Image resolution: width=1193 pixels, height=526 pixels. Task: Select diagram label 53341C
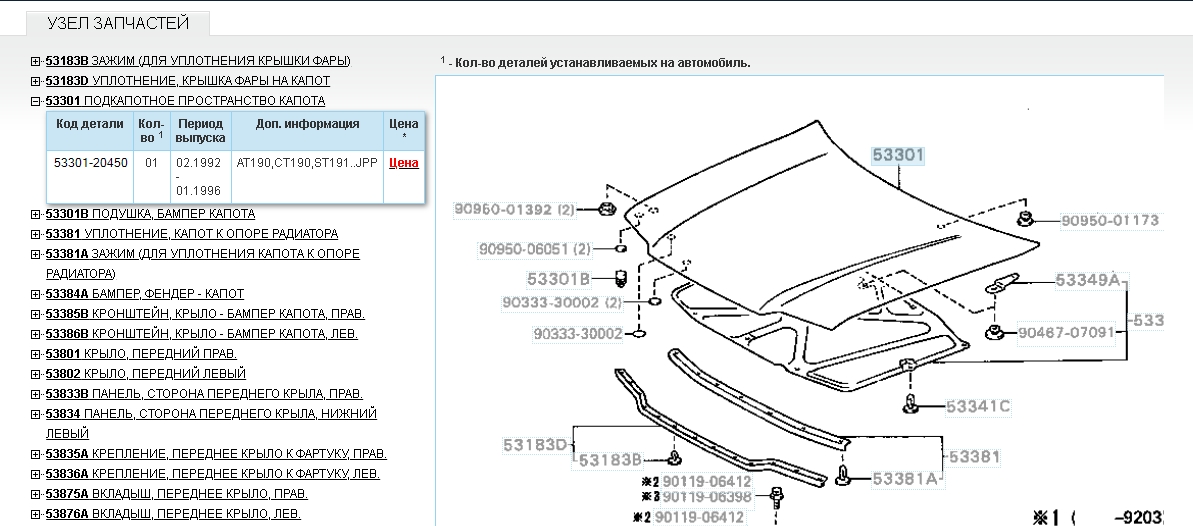(x=977, y=406)
